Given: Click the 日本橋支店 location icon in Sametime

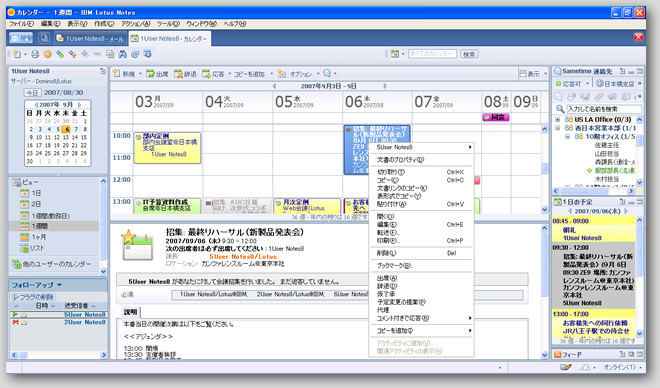Looking at the screenshot, I should click(x=599, y=83).
